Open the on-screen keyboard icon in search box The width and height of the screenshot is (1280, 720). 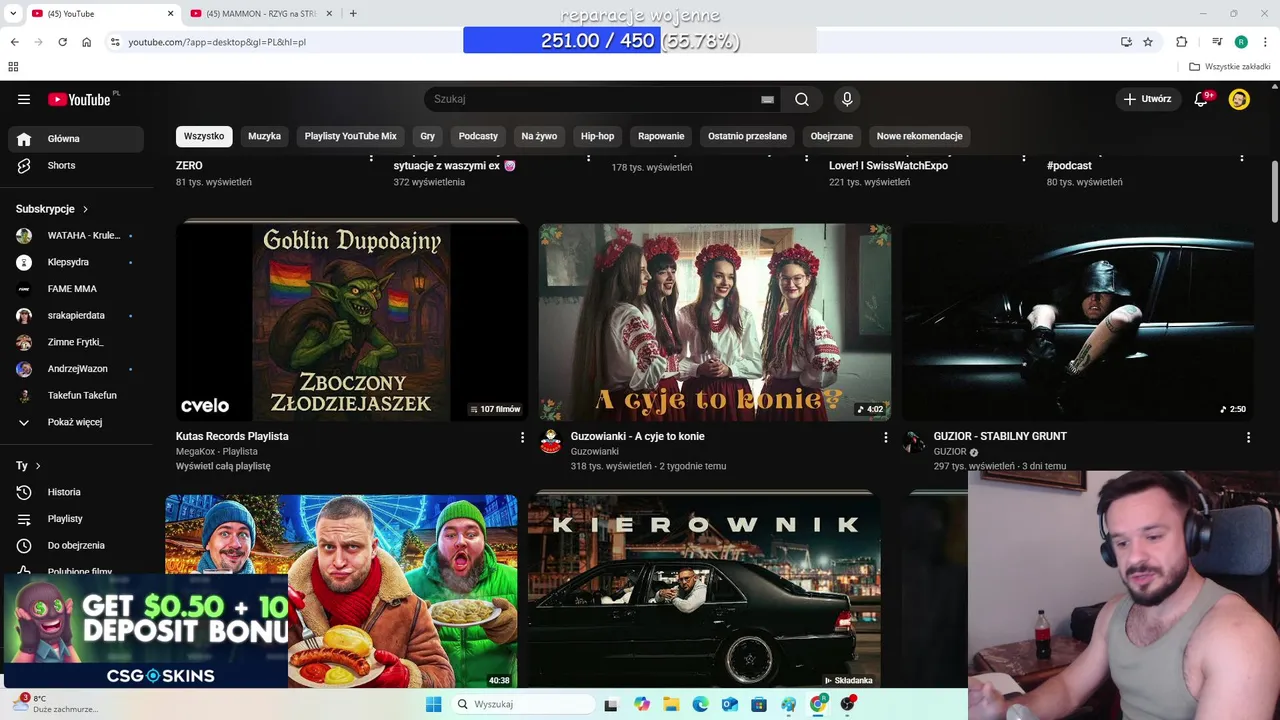[x=767, y=99]
